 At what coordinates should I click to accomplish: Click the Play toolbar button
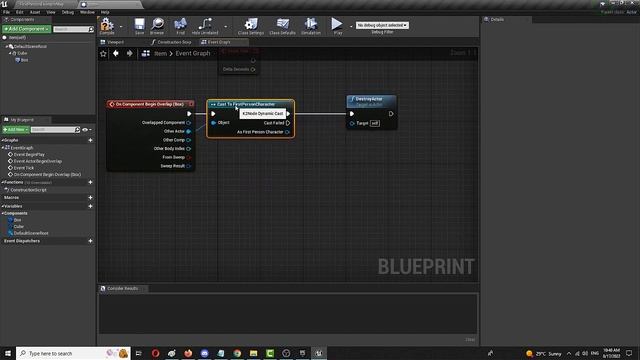pyautogui.click(x=337, y=26)
